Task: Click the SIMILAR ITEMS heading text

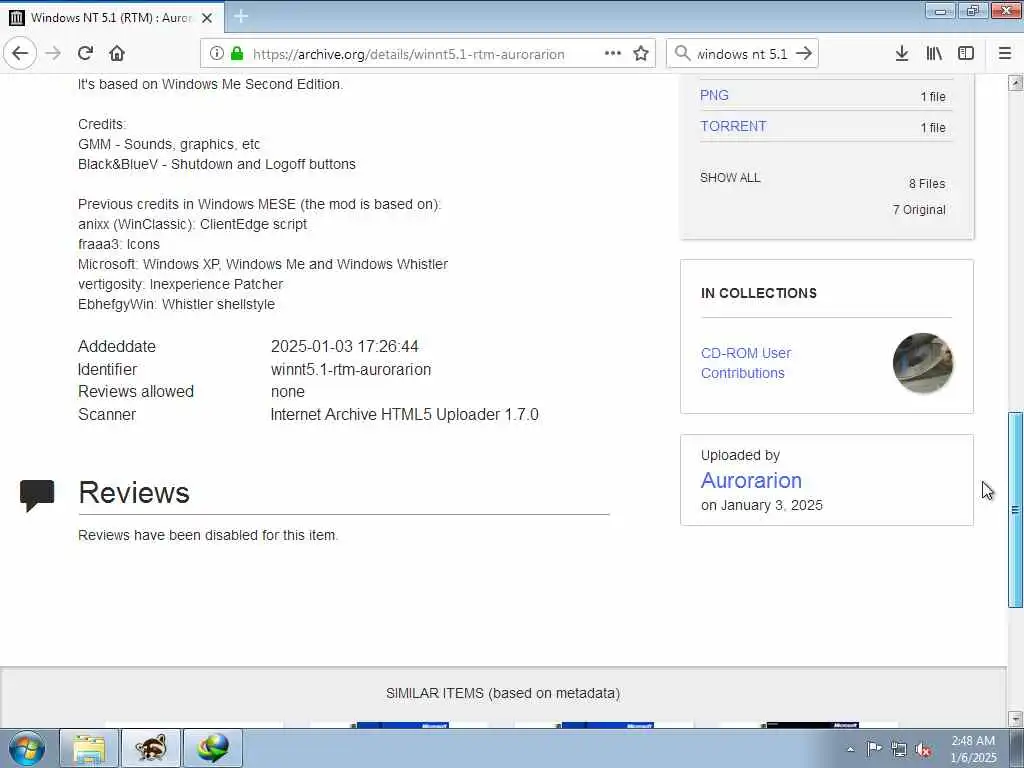Action: point(503,694)
